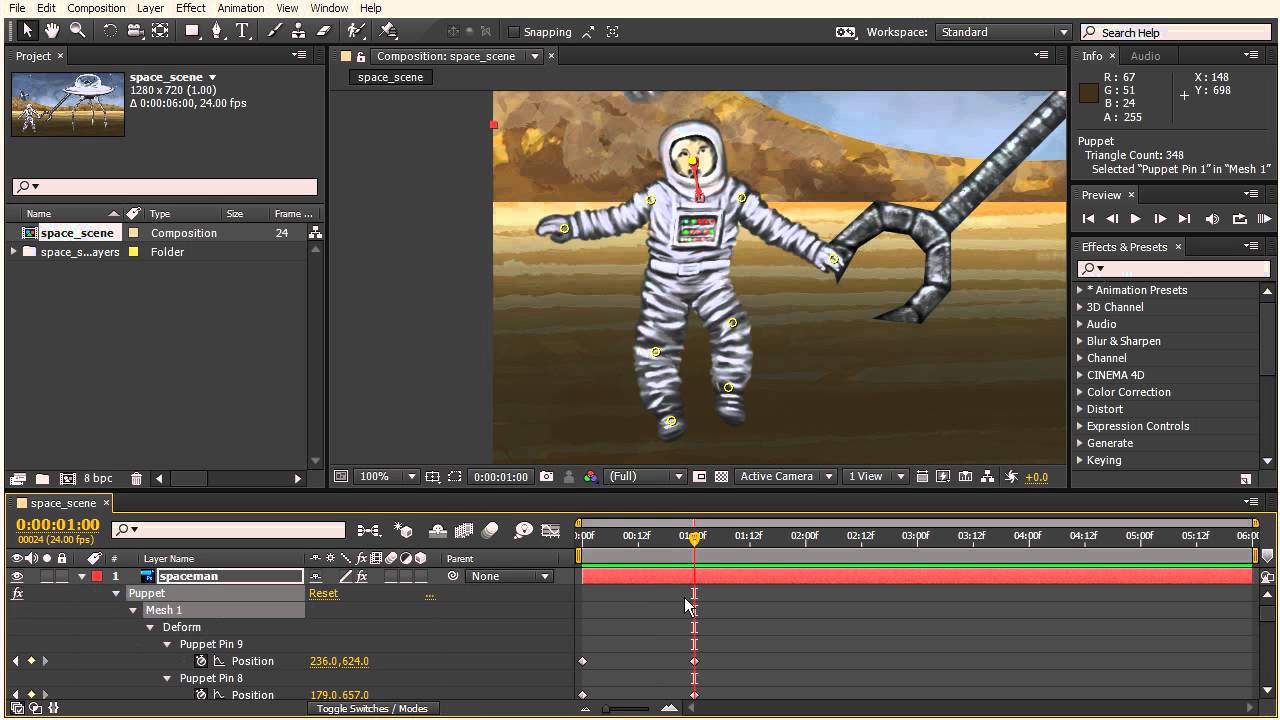Select the Puppet Pin tool
1280x720 pixels.
tap(389, 31)
